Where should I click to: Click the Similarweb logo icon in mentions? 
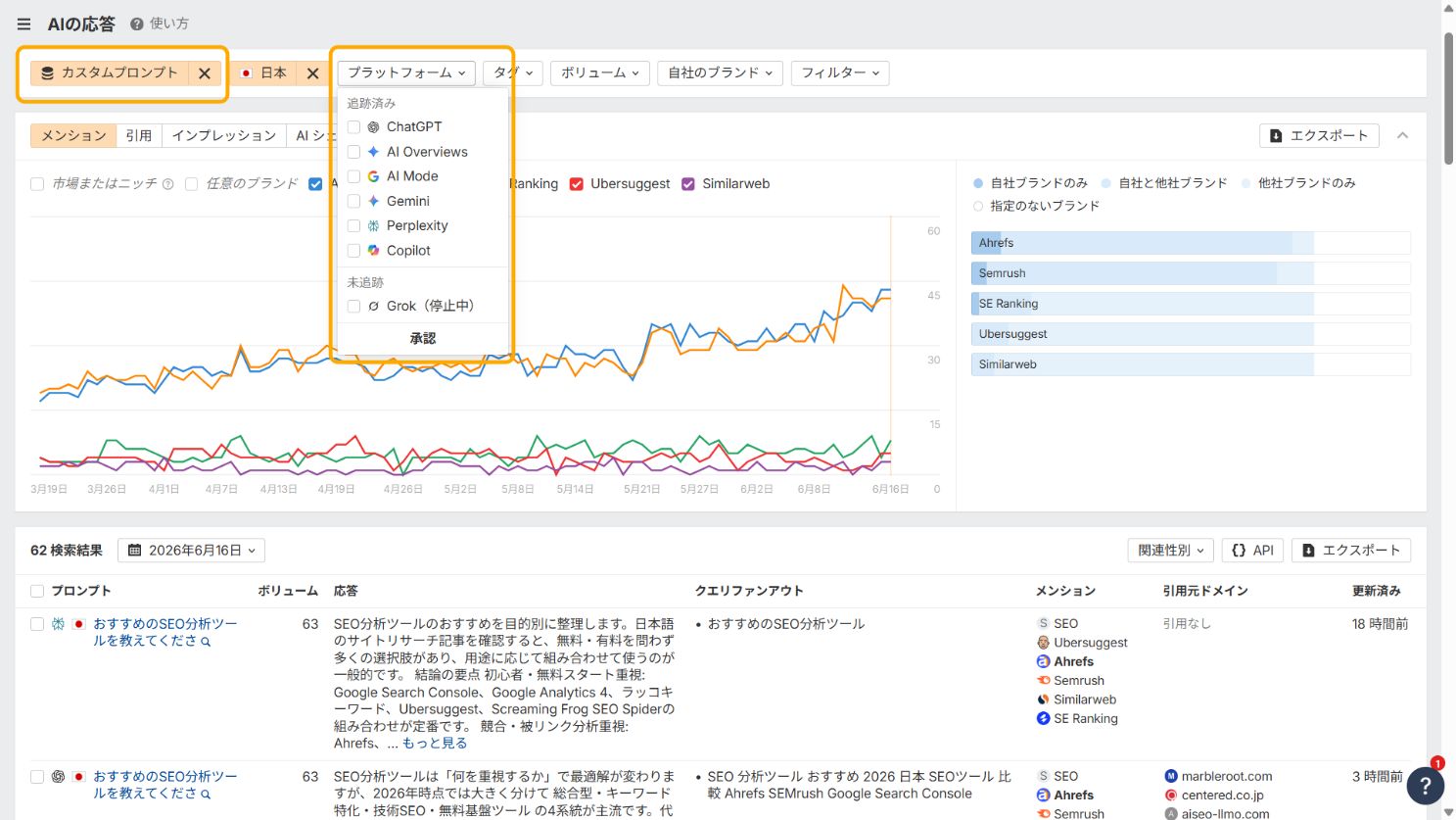pyautogui.click(x=1044, y=699)
